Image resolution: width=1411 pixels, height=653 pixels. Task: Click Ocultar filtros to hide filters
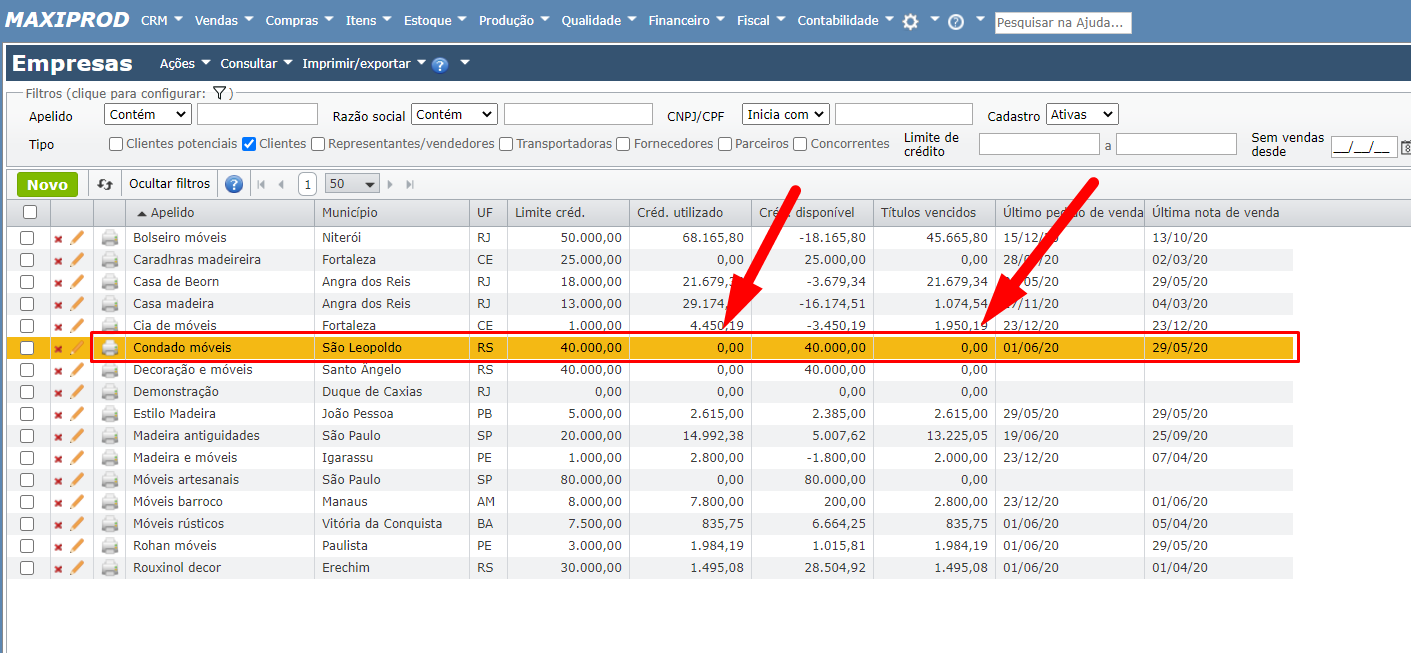coord(170,184)
